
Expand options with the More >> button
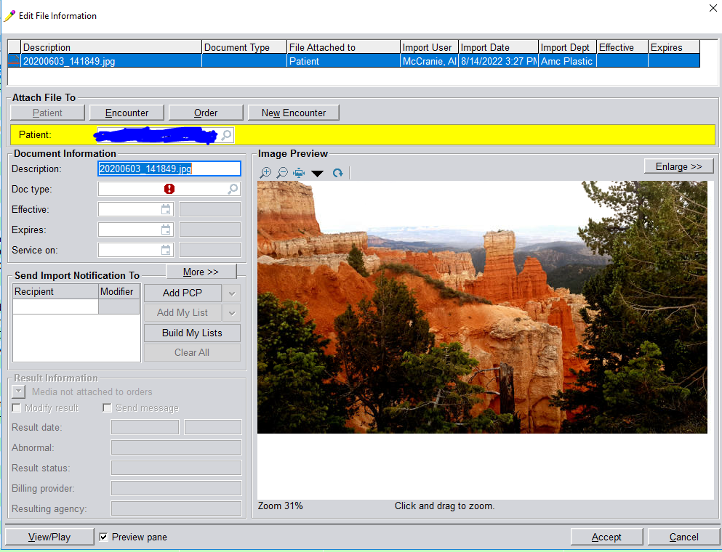201,272
